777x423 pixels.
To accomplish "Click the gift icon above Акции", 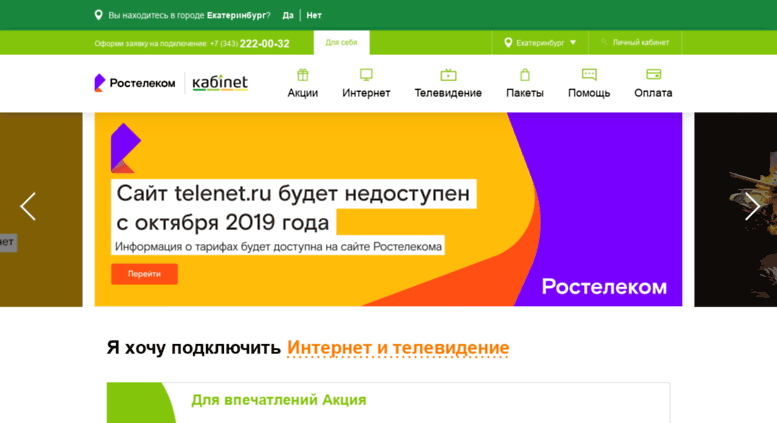I will pyautogui.click(x=303, y=75).
